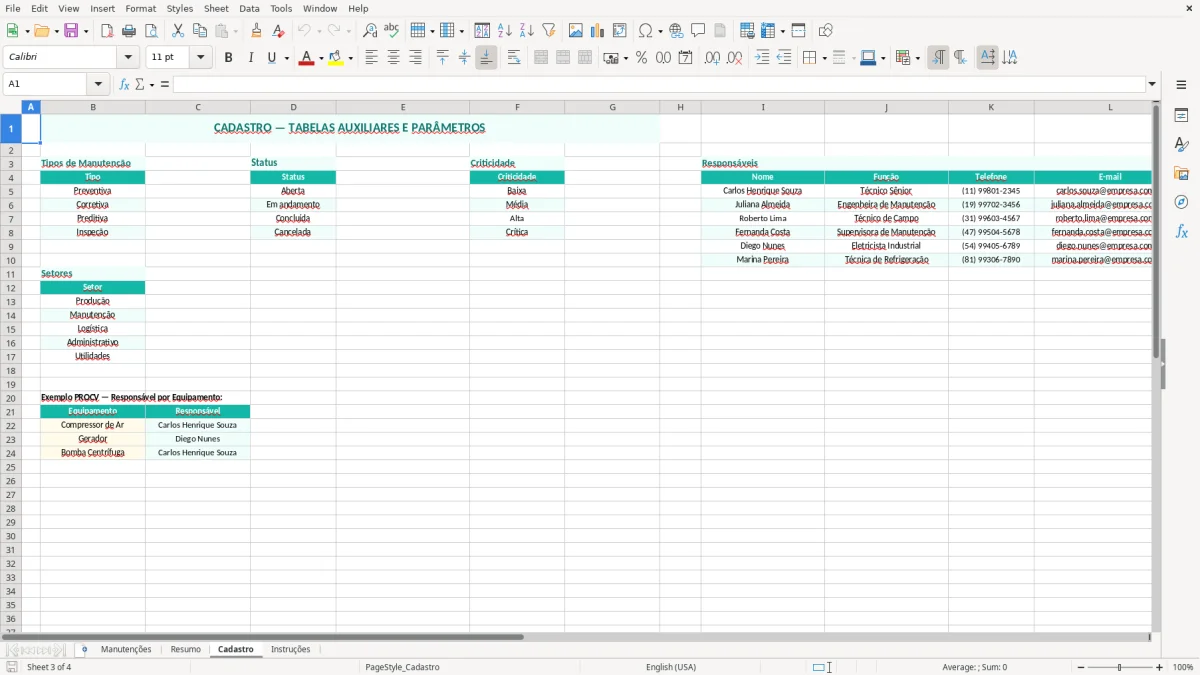
Task: Insert image icon
Action: 576,31
